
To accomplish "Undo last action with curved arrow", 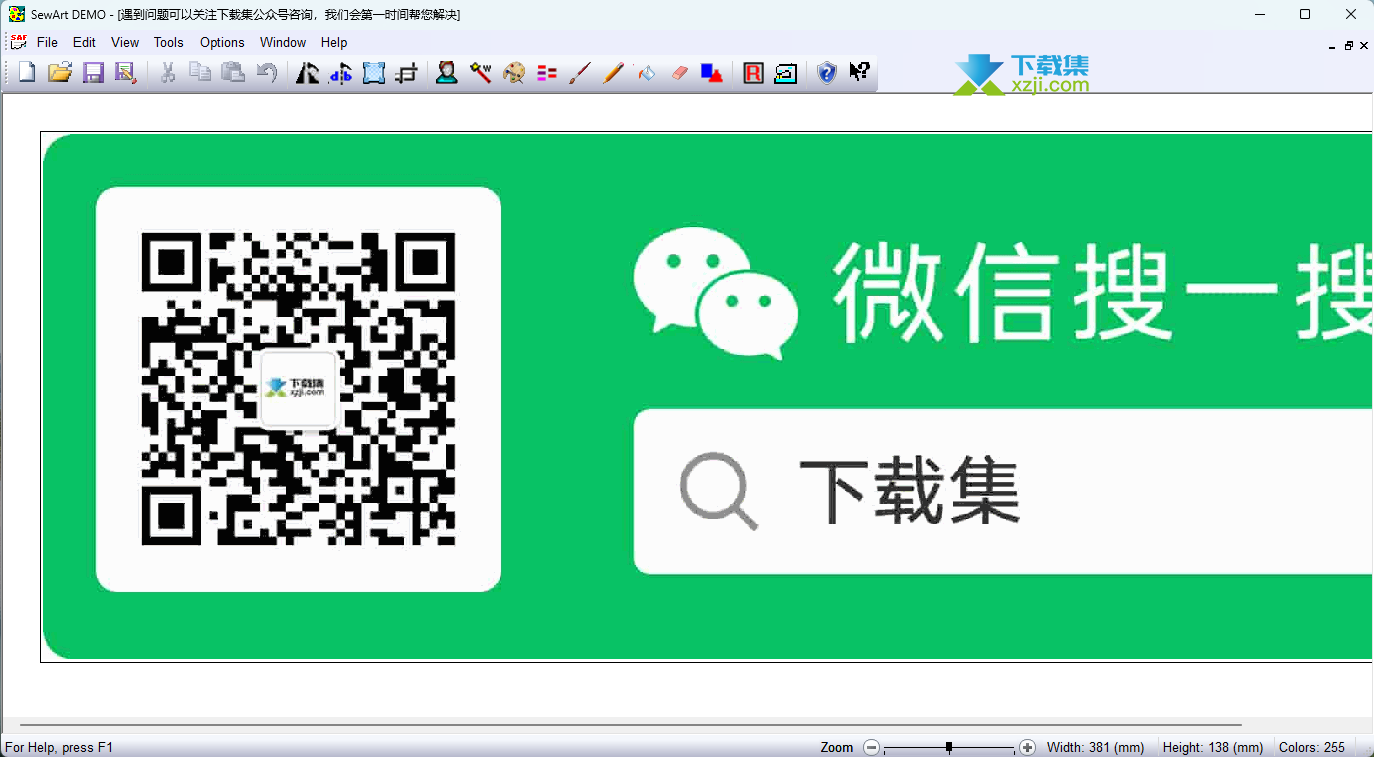I will coord(266,72).
